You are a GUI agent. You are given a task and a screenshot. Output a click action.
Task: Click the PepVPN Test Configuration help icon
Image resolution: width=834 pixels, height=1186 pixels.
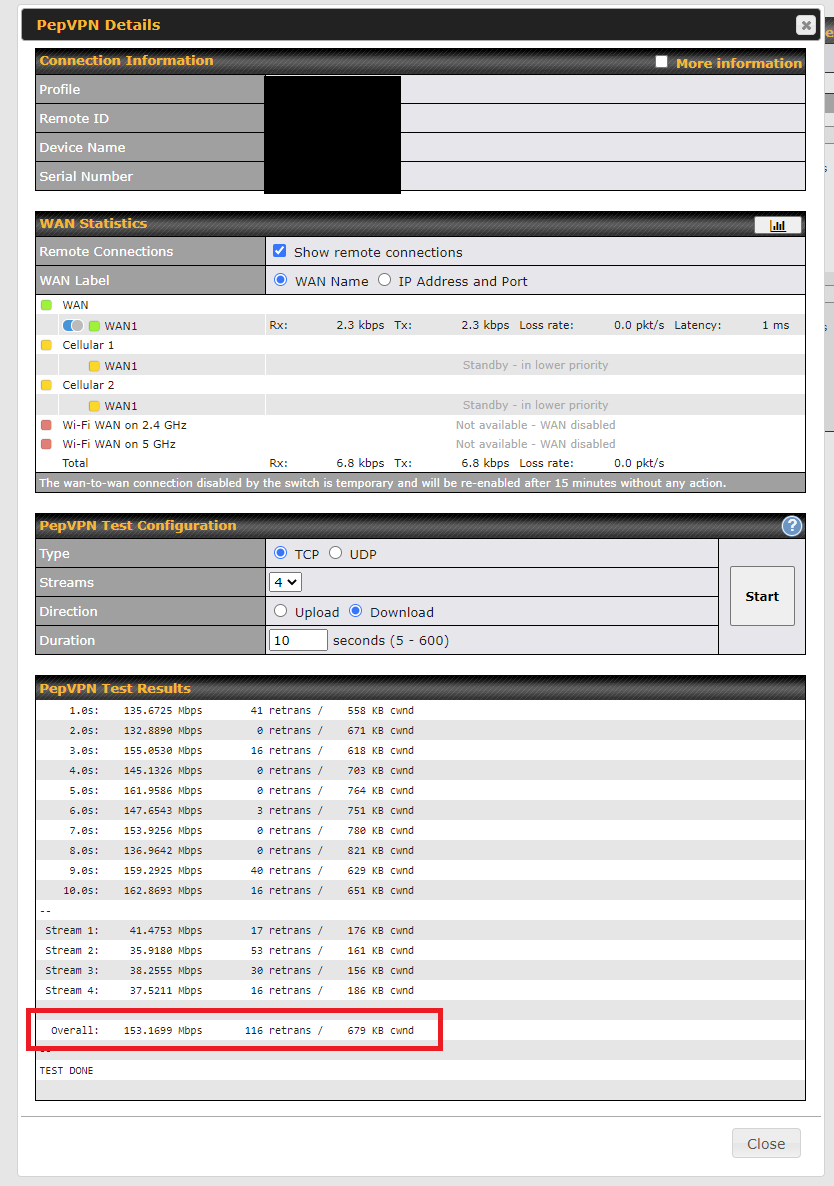[792, 526]
